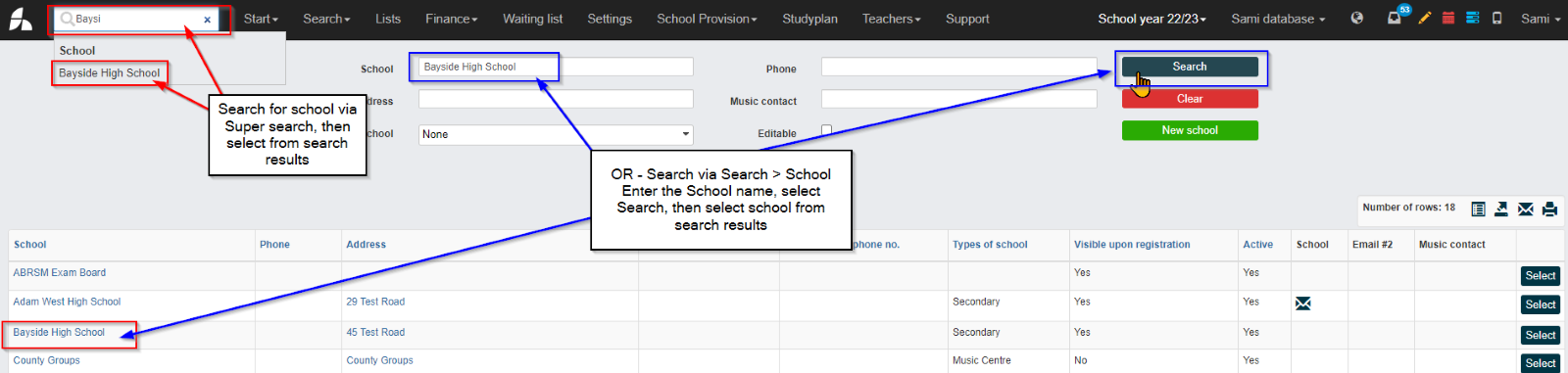This screenshot has height=373, width=1568.
Task: Select Bayside High School from super search results
Action: pos(109,73)
